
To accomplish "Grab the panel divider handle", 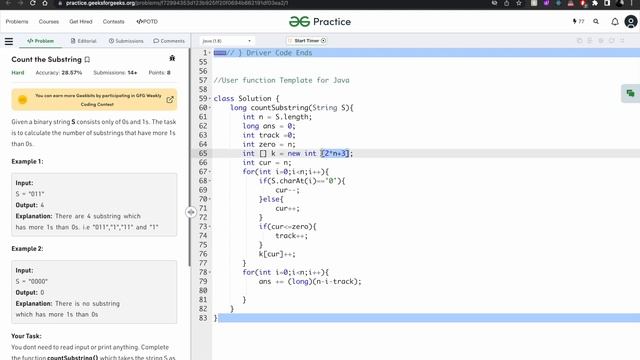I will point(191,212).
